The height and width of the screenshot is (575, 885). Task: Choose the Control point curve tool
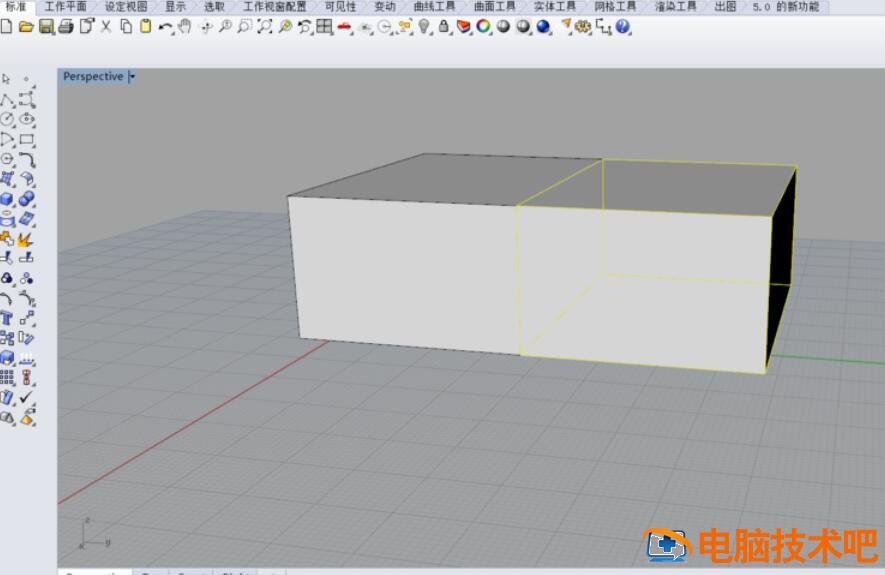[27, 99]
